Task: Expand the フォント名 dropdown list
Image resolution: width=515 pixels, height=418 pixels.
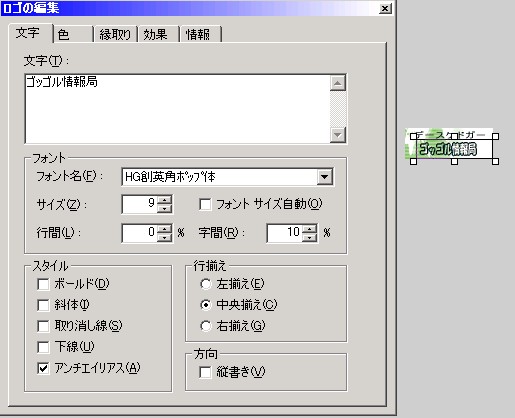Action: pos(325,177)
